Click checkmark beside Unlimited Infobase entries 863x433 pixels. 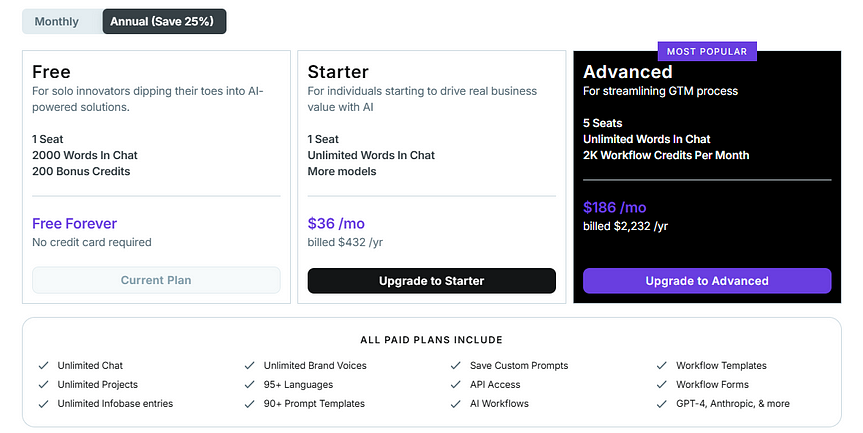[x=43, y=404]
